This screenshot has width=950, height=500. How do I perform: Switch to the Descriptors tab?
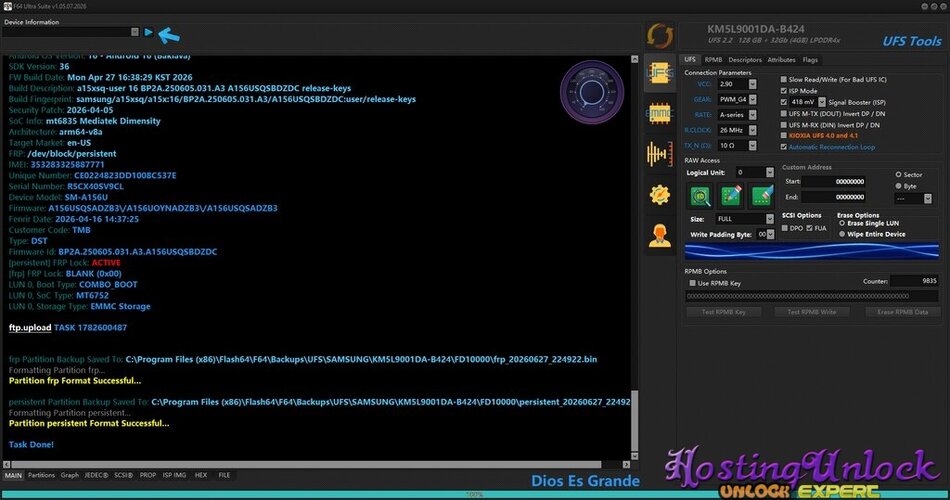745,60
